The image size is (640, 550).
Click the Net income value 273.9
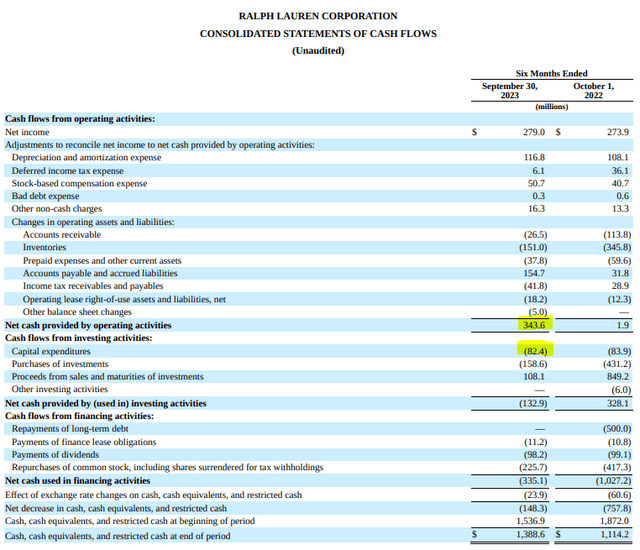coord(618,132)
